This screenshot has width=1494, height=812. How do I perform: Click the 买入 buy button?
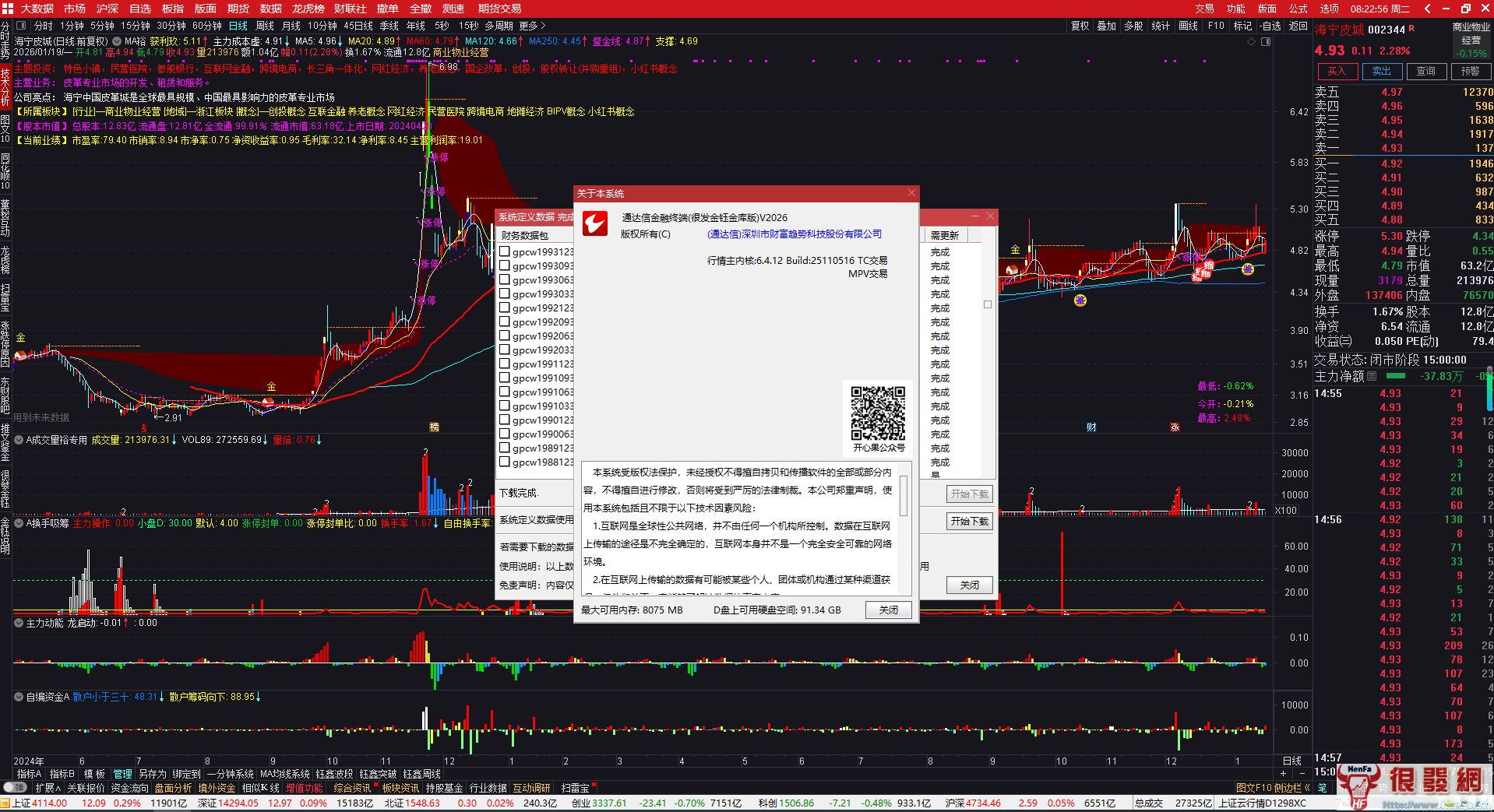pos(1337,71)
